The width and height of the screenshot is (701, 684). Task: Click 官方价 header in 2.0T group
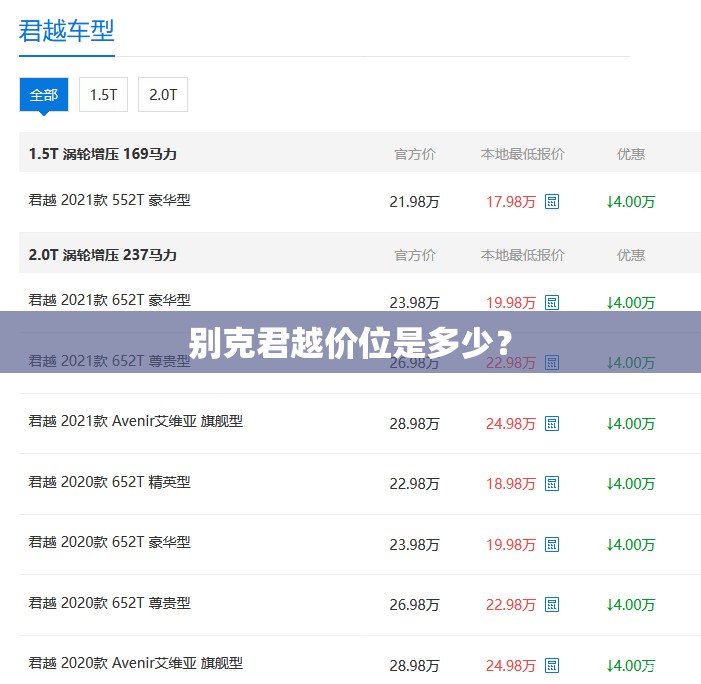coord(415,256)
